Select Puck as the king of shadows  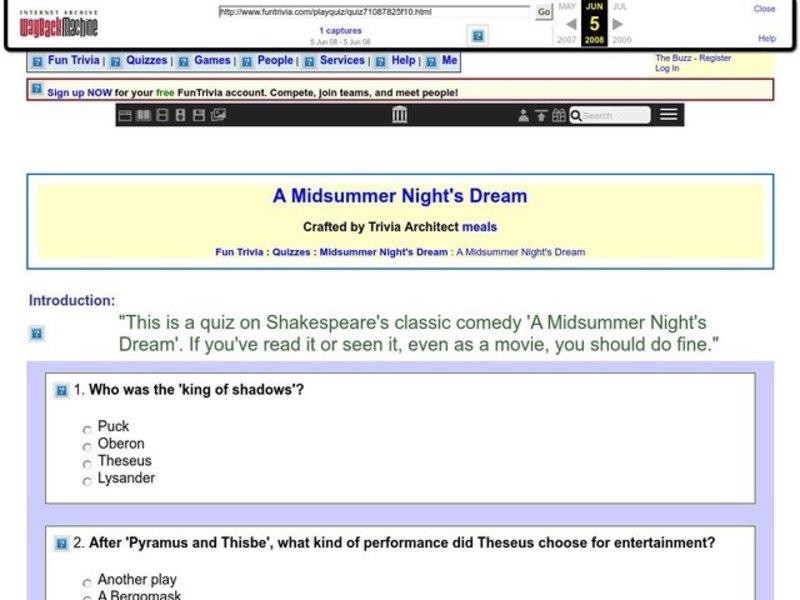[x=88, y=427]
